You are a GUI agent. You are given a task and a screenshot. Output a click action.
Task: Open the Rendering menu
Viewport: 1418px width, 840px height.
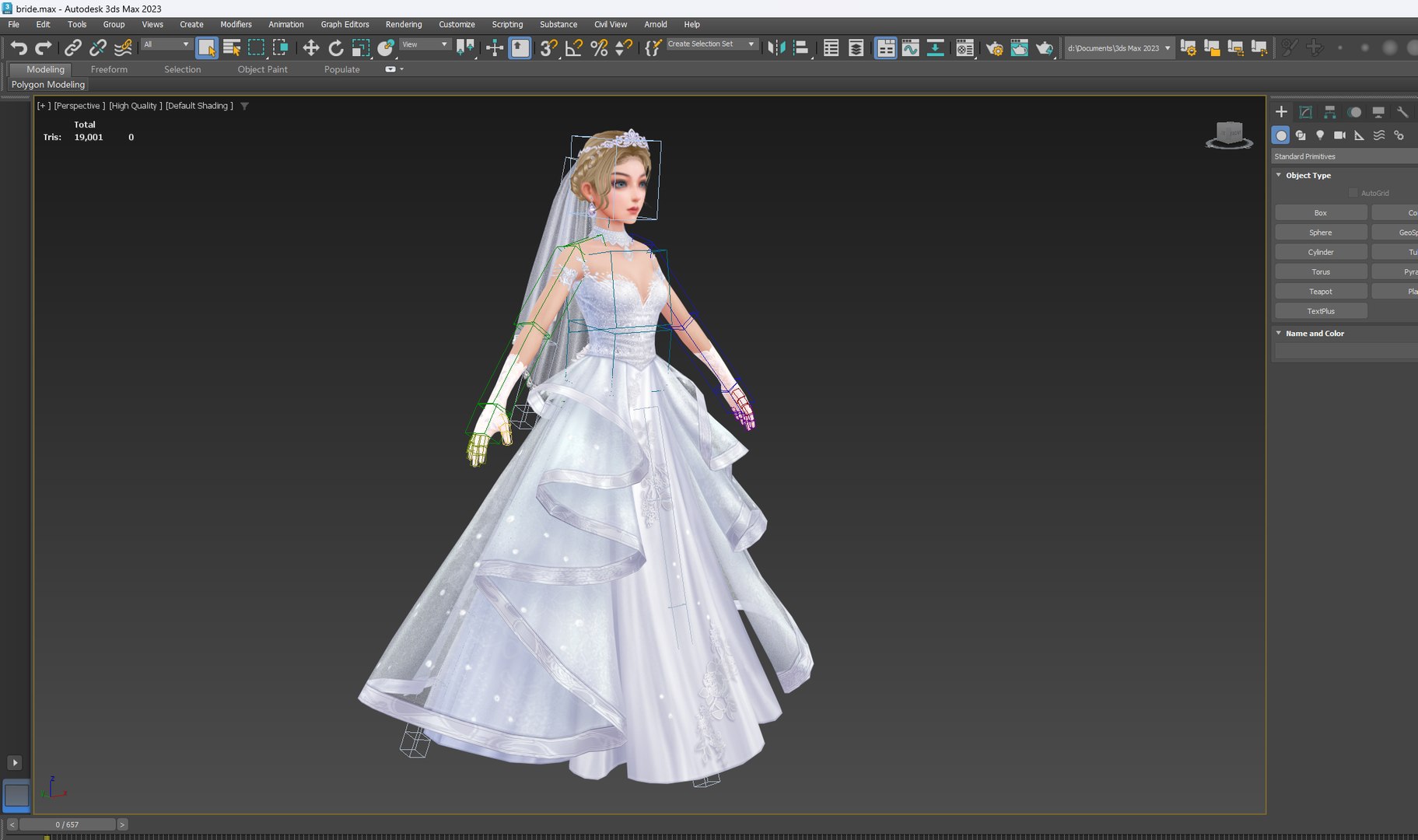coord(404,24)
